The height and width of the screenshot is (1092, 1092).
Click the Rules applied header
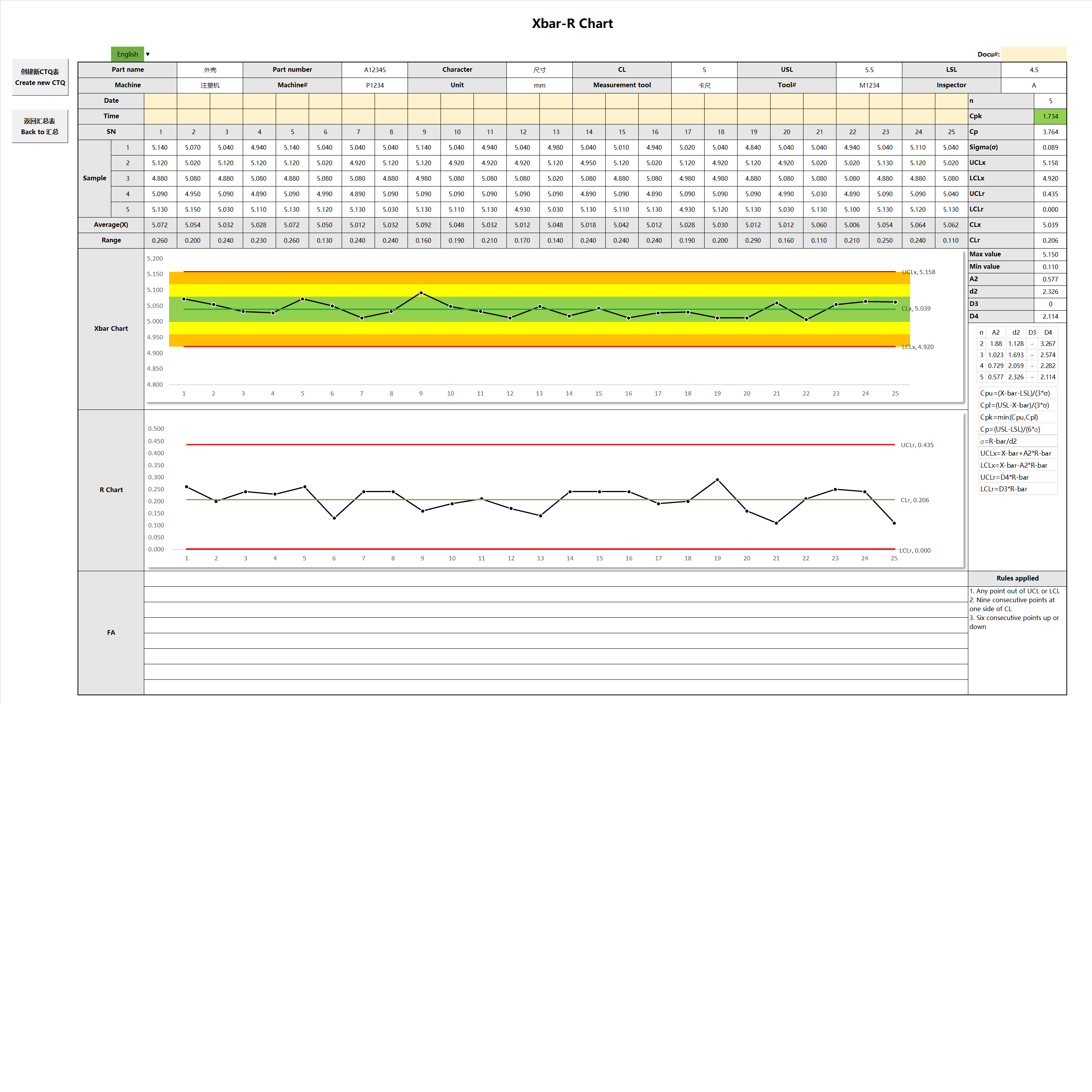point(1018,578)
